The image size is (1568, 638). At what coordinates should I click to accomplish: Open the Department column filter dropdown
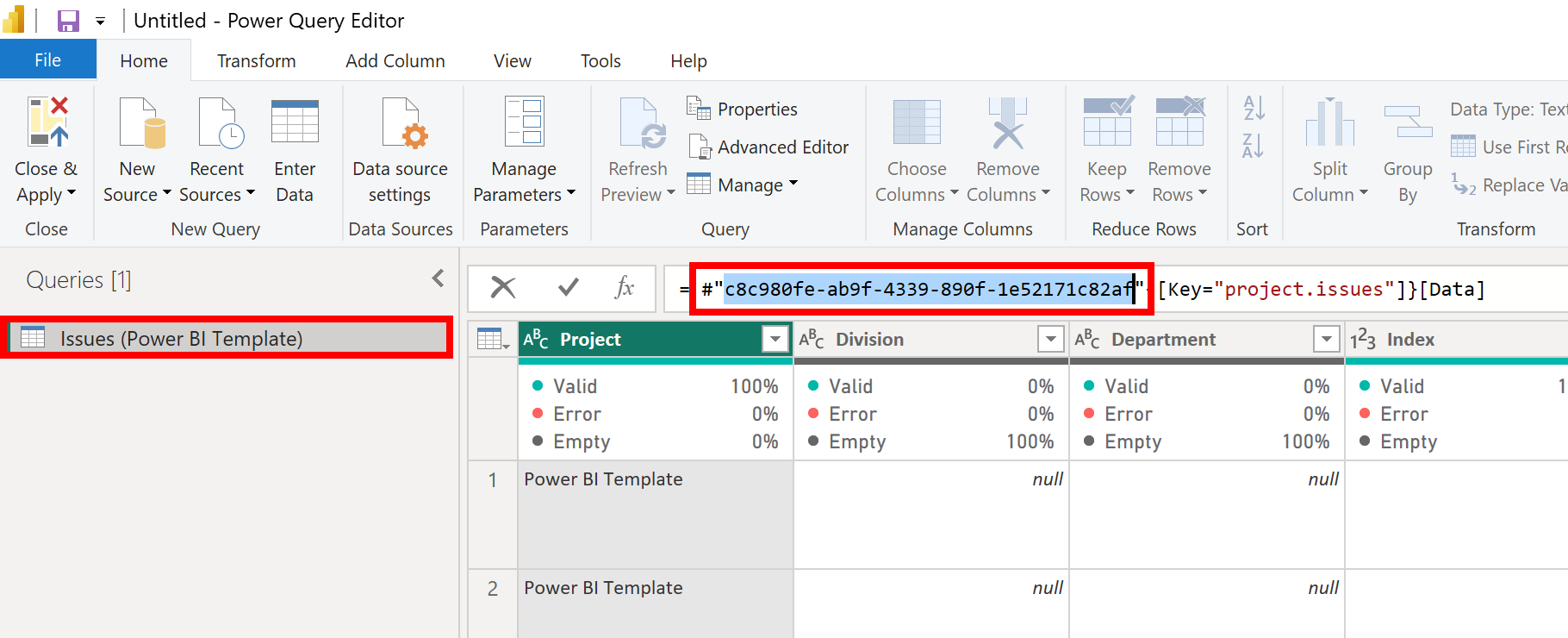click(1327, 339)
